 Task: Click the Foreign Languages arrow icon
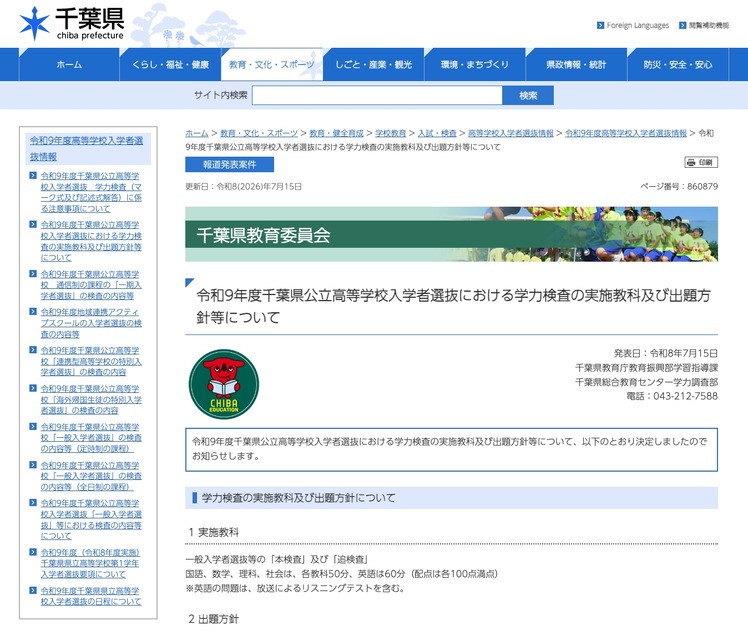(x=600, y=25)
